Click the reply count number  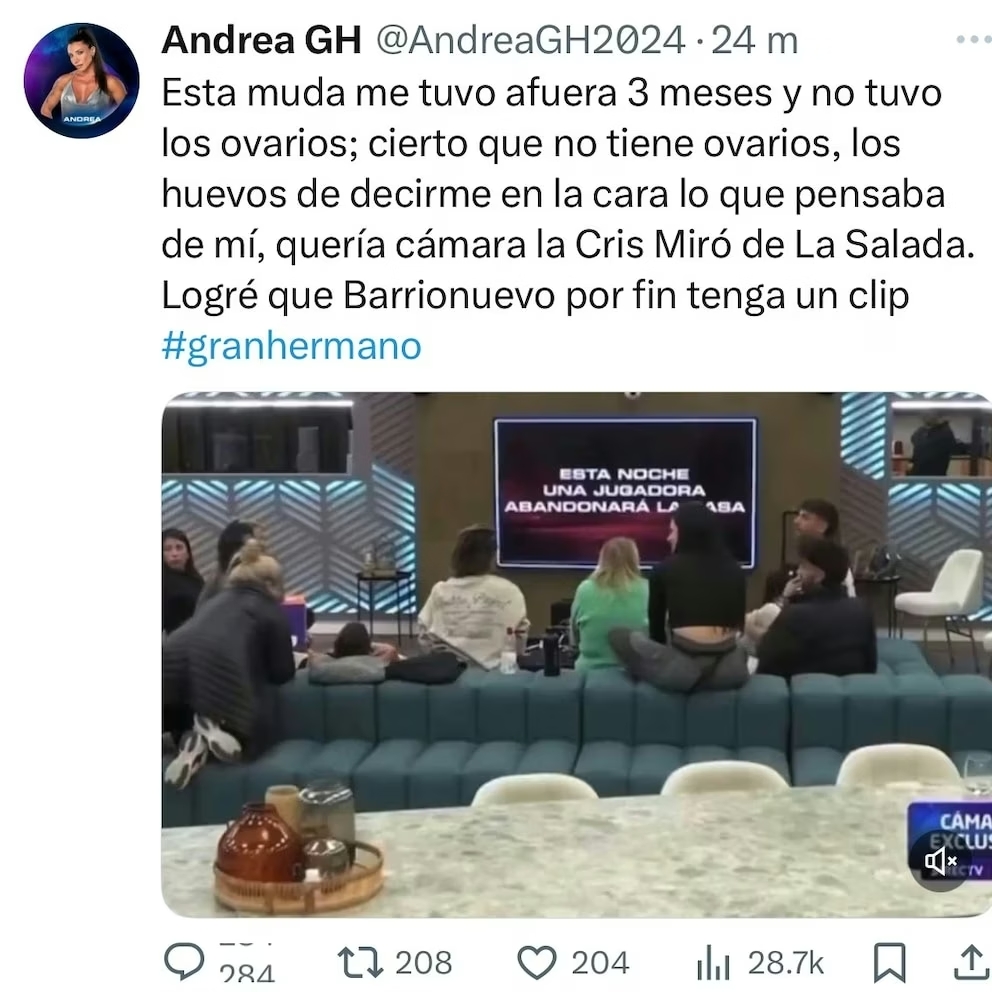tap(247, 970)
